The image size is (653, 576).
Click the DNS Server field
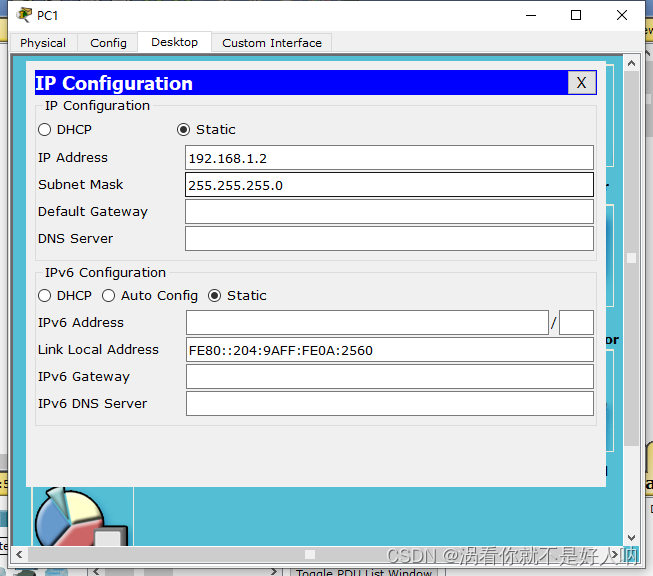tap(389, 239)
